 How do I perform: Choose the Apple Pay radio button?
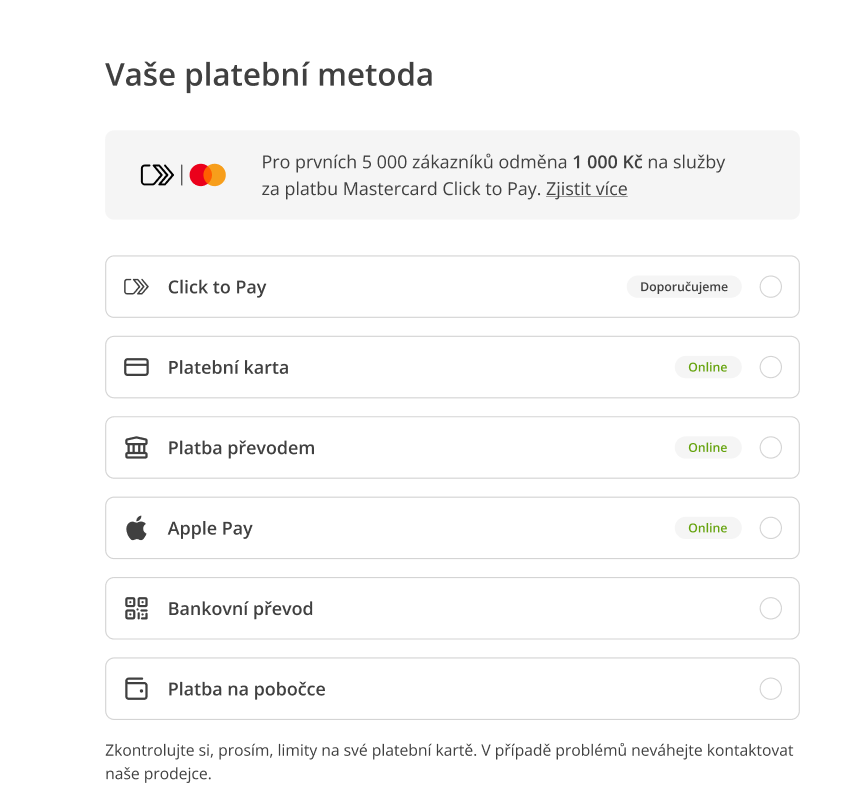coord(771,528)
